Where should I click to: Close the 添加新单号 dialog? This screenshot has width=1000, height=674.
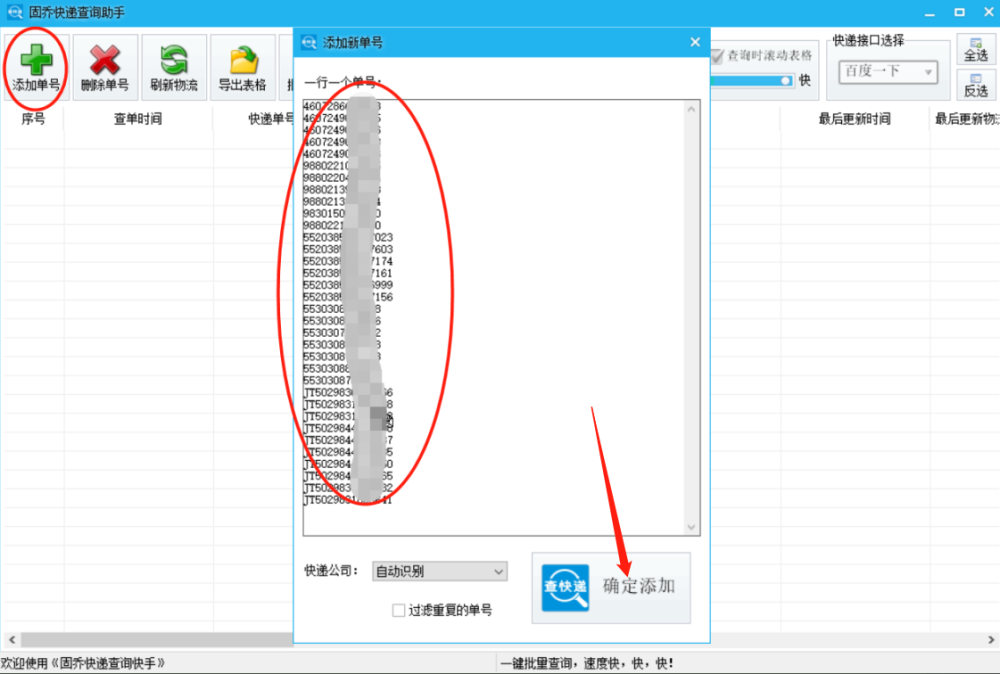click(x=695, y=42)
